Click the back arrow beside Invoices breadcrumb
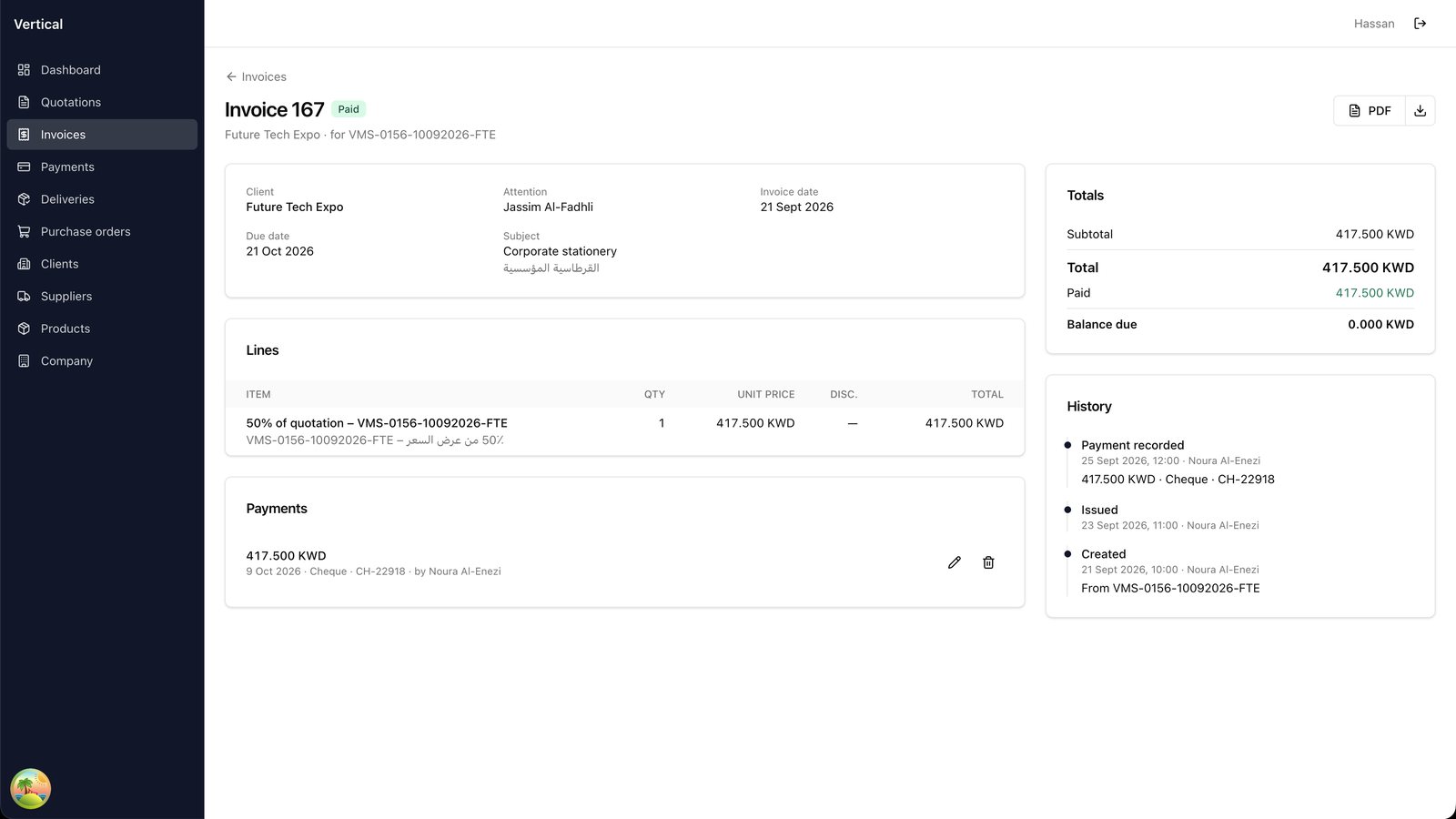 click(231, 76)
